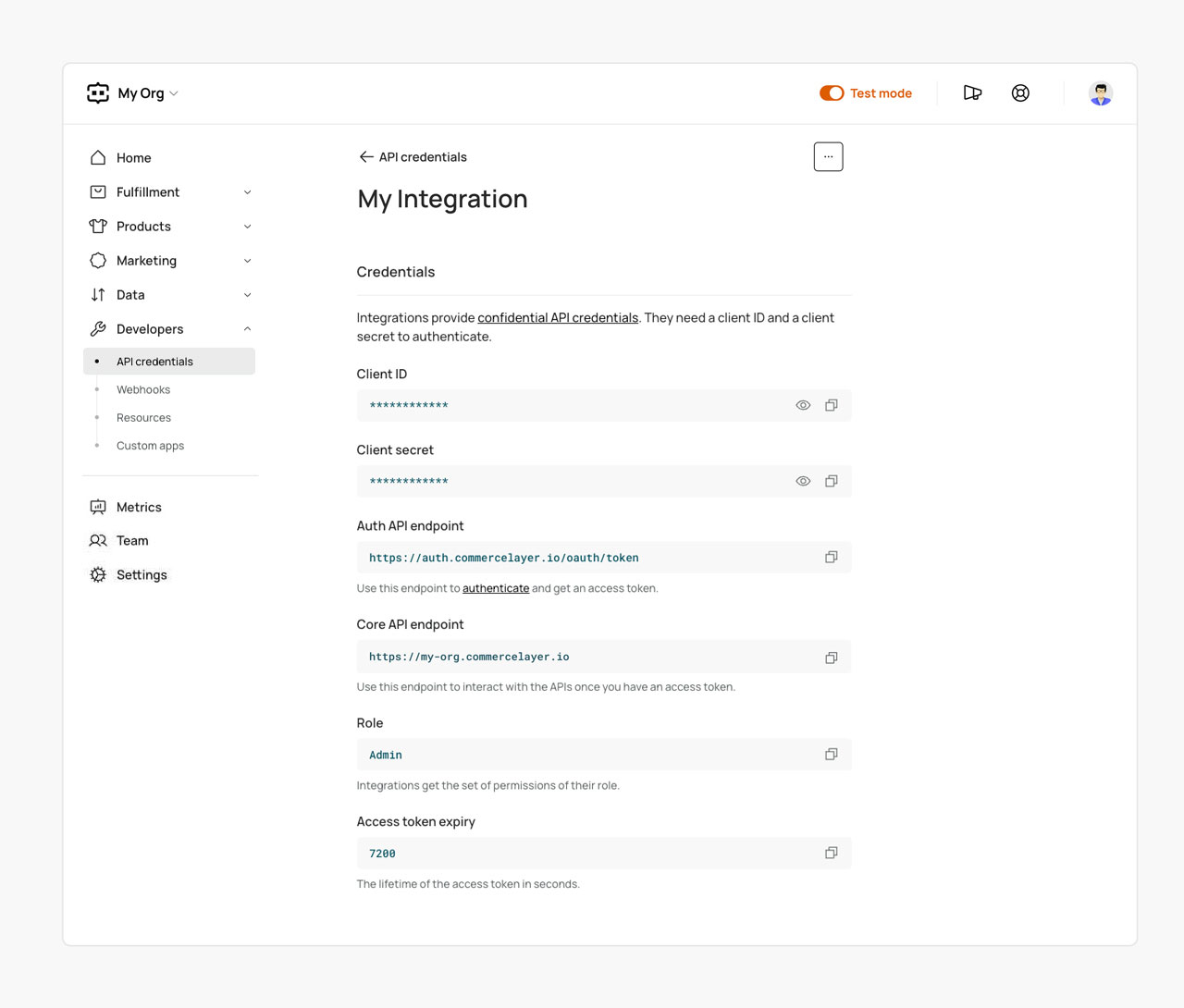This screenshot has height=1008, width=1184.
Task: Open the help lifebuoy icon
Action: (1020, 93)
